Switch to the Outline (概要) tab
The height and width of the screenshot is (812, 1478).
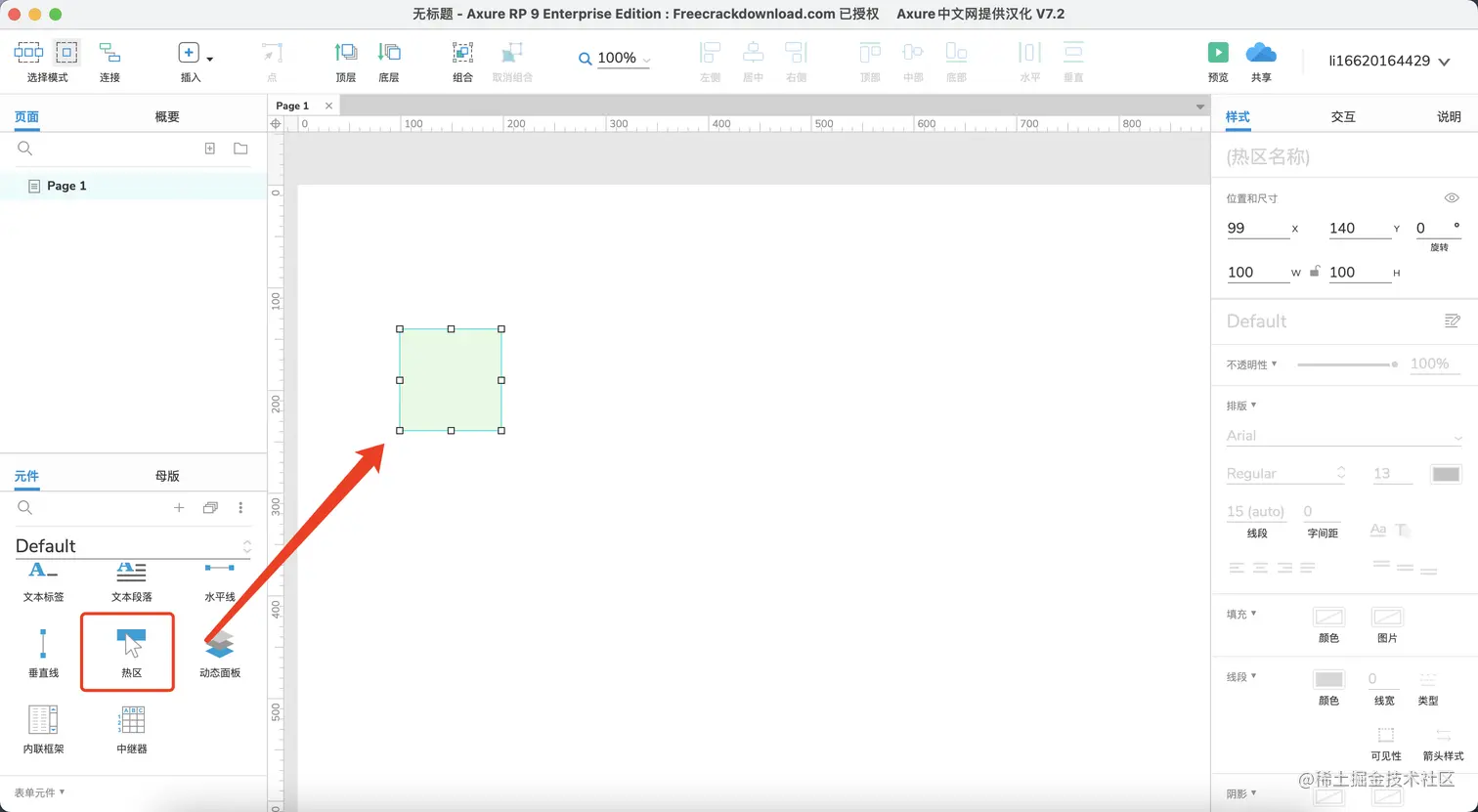(x=167, y=116)
